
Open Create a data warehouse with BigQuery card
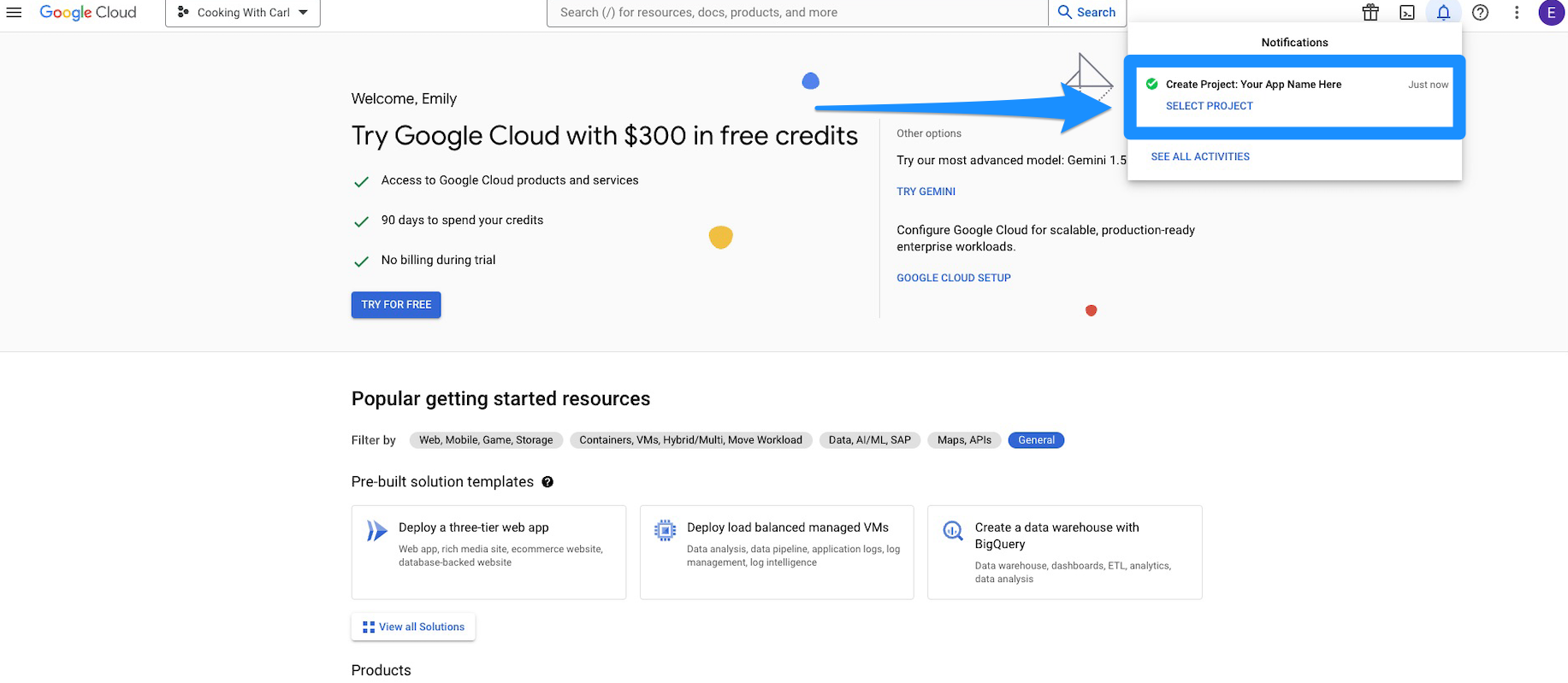1065,552
